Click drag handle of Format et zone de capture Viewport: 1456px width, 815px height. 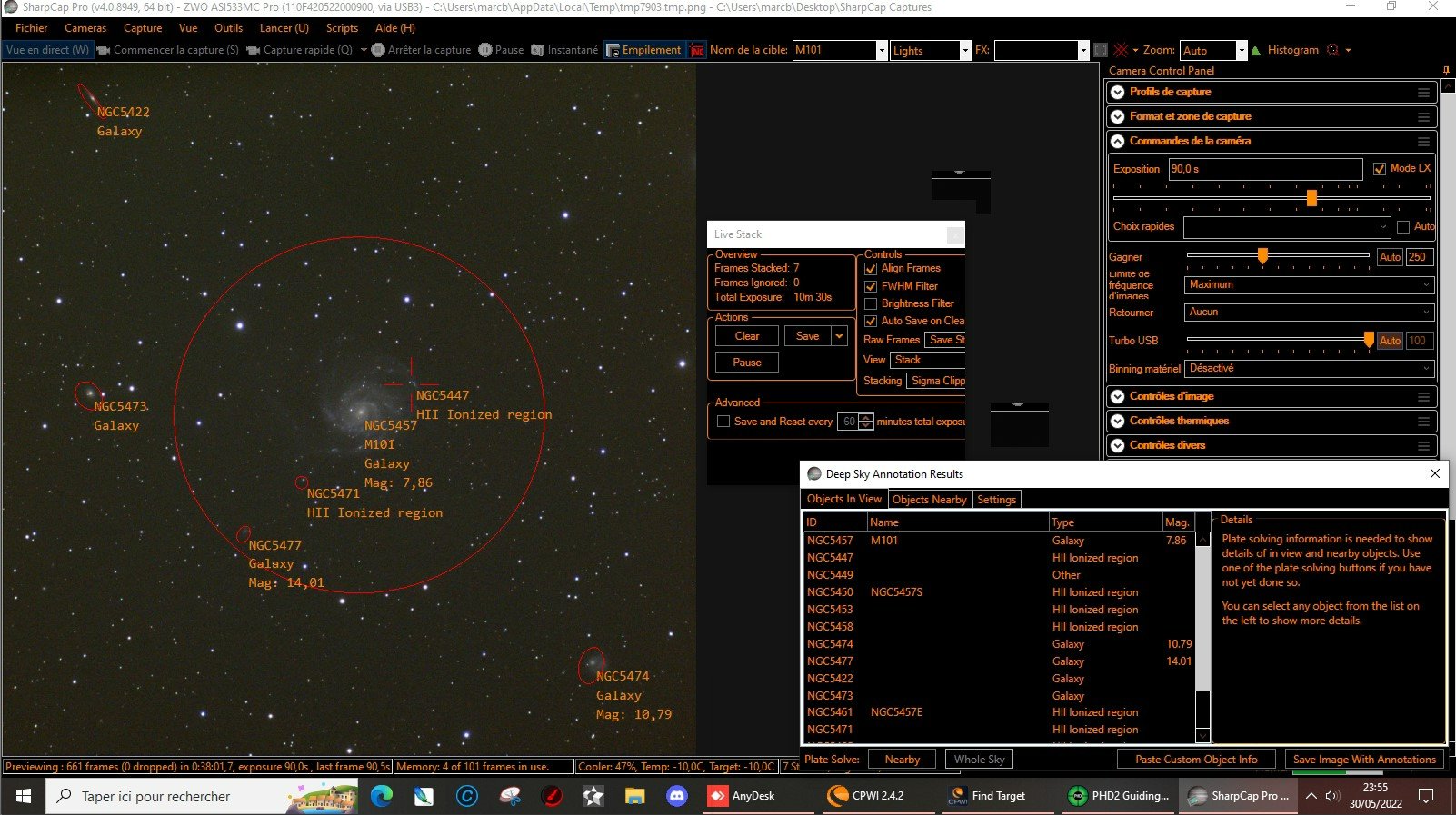[x=1423, y=117]
